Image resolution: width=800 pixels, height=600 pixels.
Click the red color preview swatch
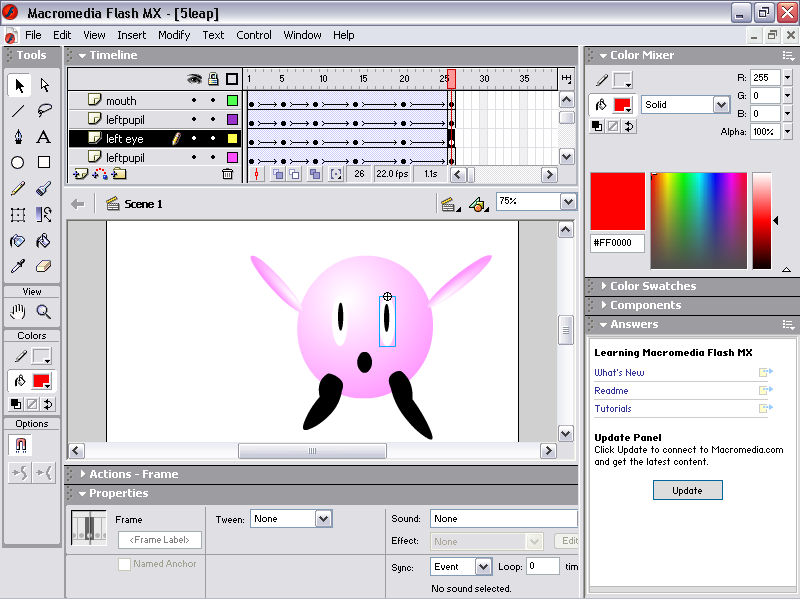pyautogui.click(x=617, y=201)
